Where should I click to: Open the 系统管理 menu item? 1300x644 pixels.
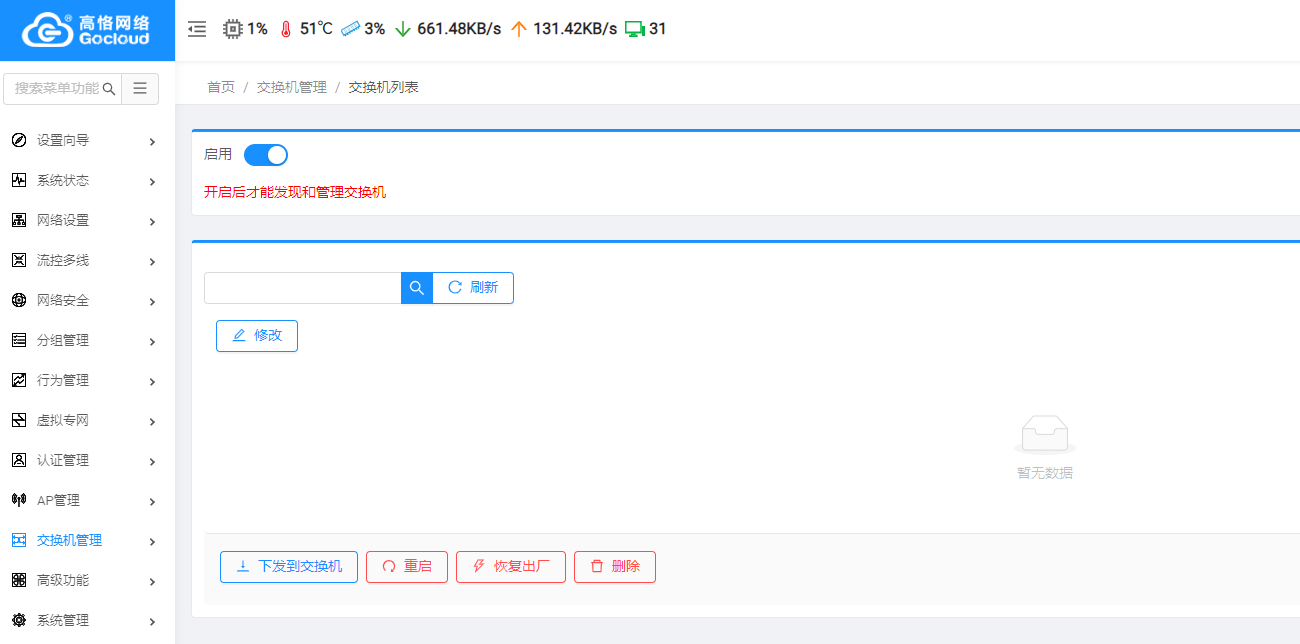tap(87, 620)
